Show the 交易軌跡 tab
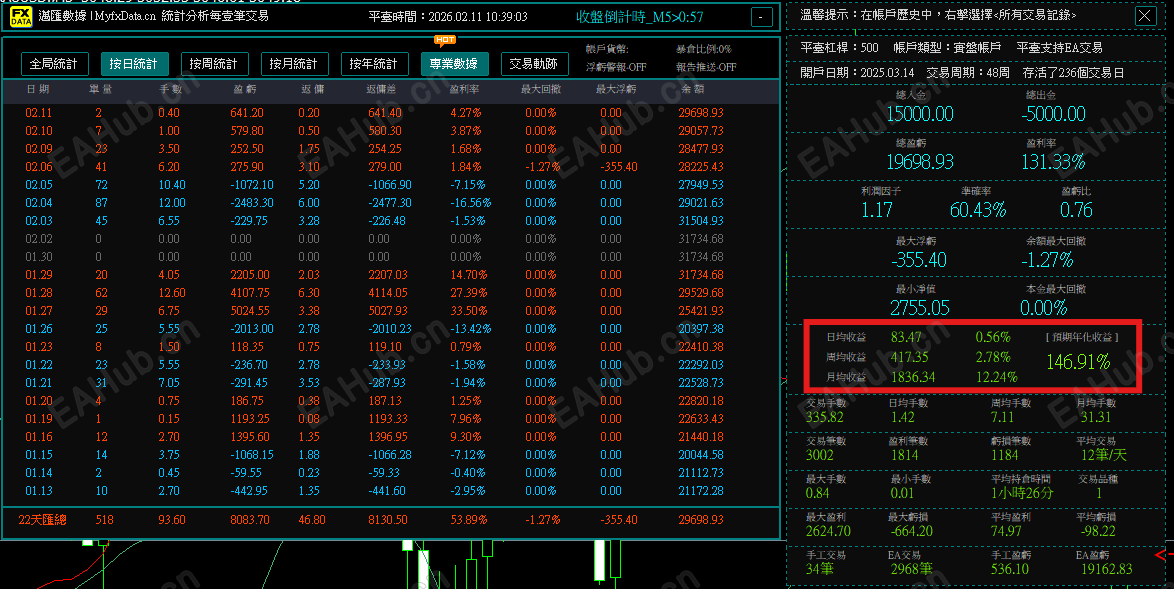 535,64
